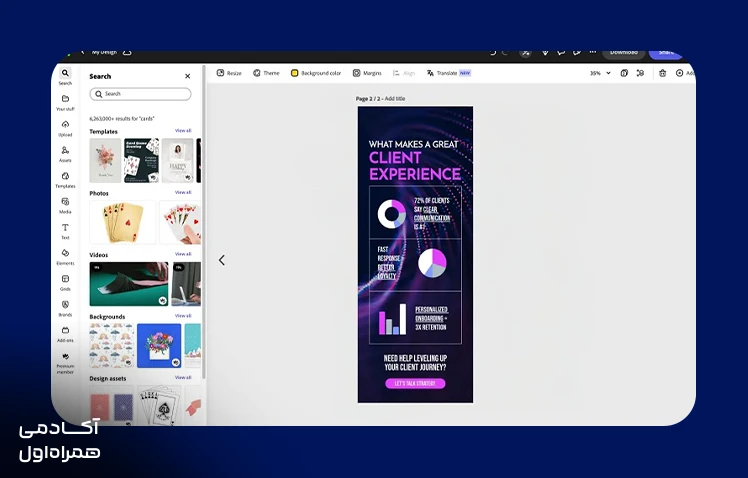
Task: Click Add title next to Page 2 / 2
Action: pos(395,99)
